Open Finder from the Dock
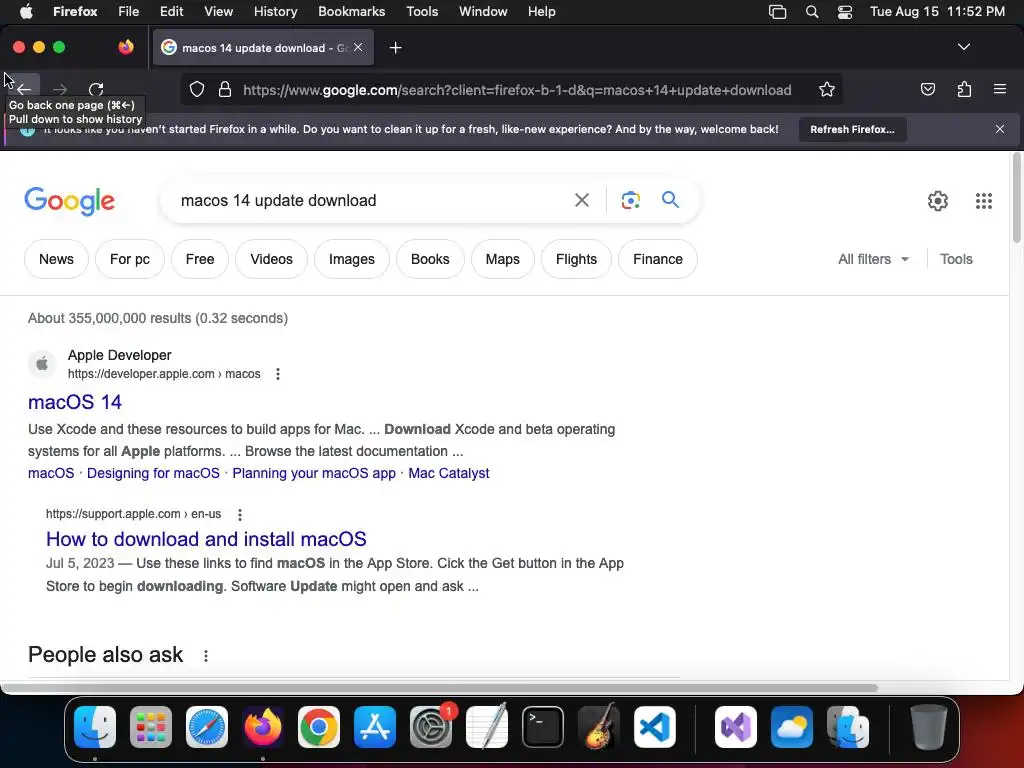 [x=95, y=727]
